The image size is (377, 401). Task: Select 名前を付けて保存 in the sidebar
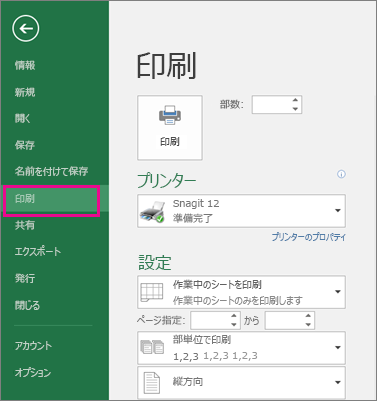click(51, 171)
